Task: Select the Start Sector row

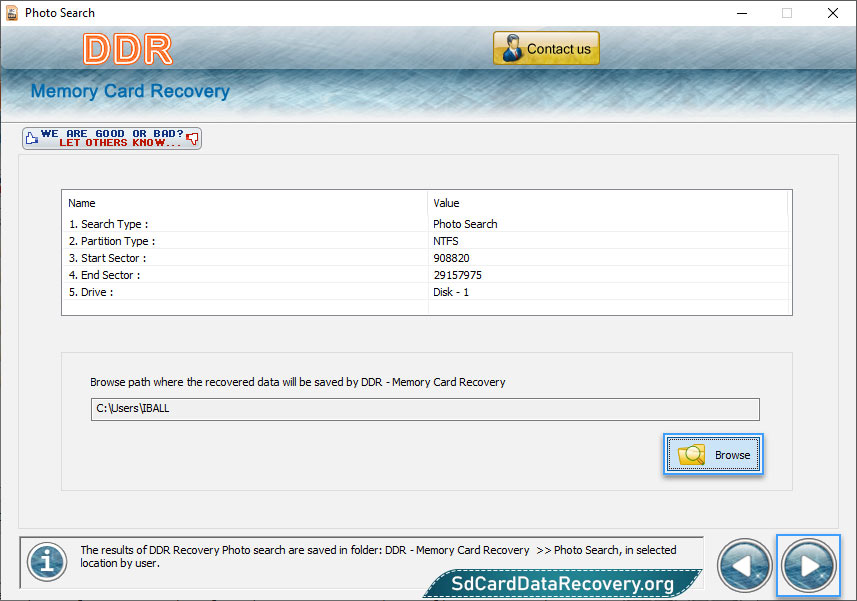Action: [425, 258]
